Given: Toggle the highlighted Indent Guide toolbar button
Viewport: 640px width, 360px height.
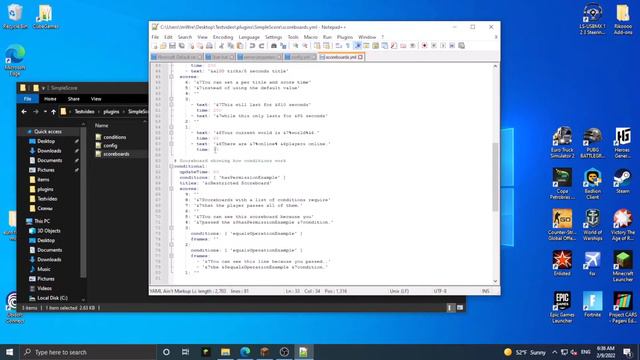Looking at the screenshot, I should 358,46.
